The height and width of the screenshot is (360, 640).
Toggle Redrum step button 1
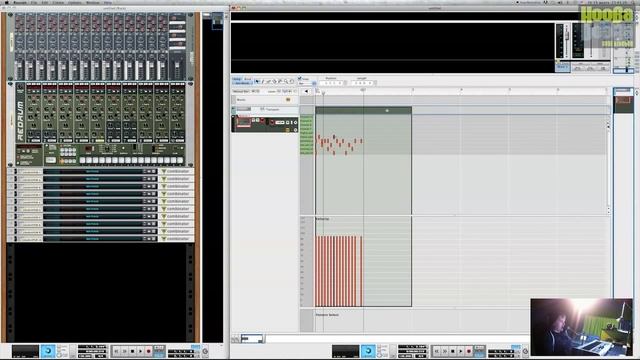pos(82,160)
